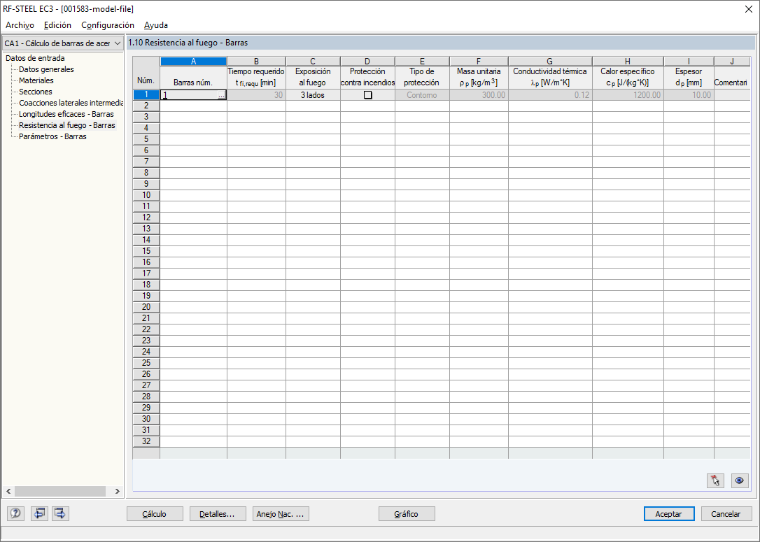This screenshot has width=760, height=542.
Task: Select column D Protección contra incendios header
Action: tap(367, 61)
